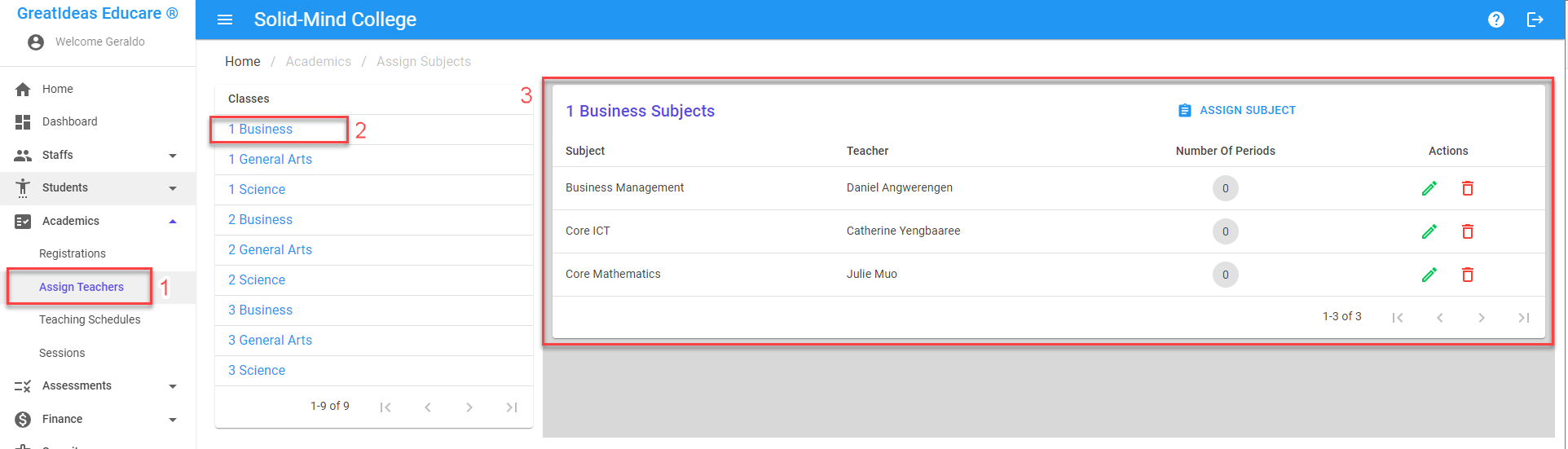Screen dimensions: 1568x449
Task: Edit the Business Management subject row
Action: (1429, 188)
